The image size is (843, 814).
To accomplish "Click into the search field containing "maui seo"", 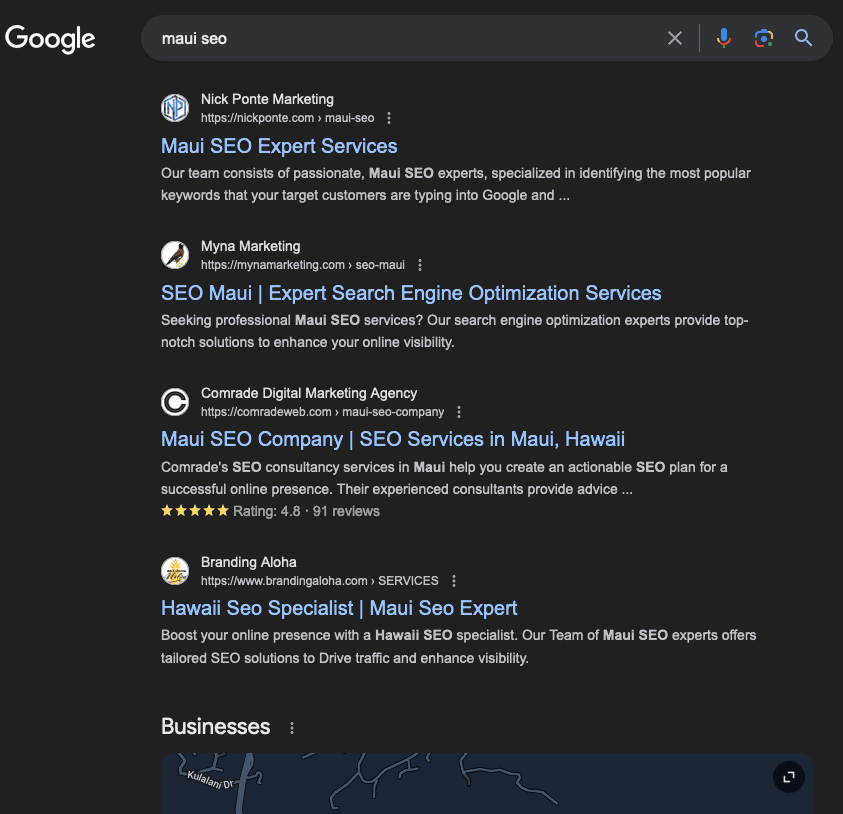I will click(x=403, y=38).
